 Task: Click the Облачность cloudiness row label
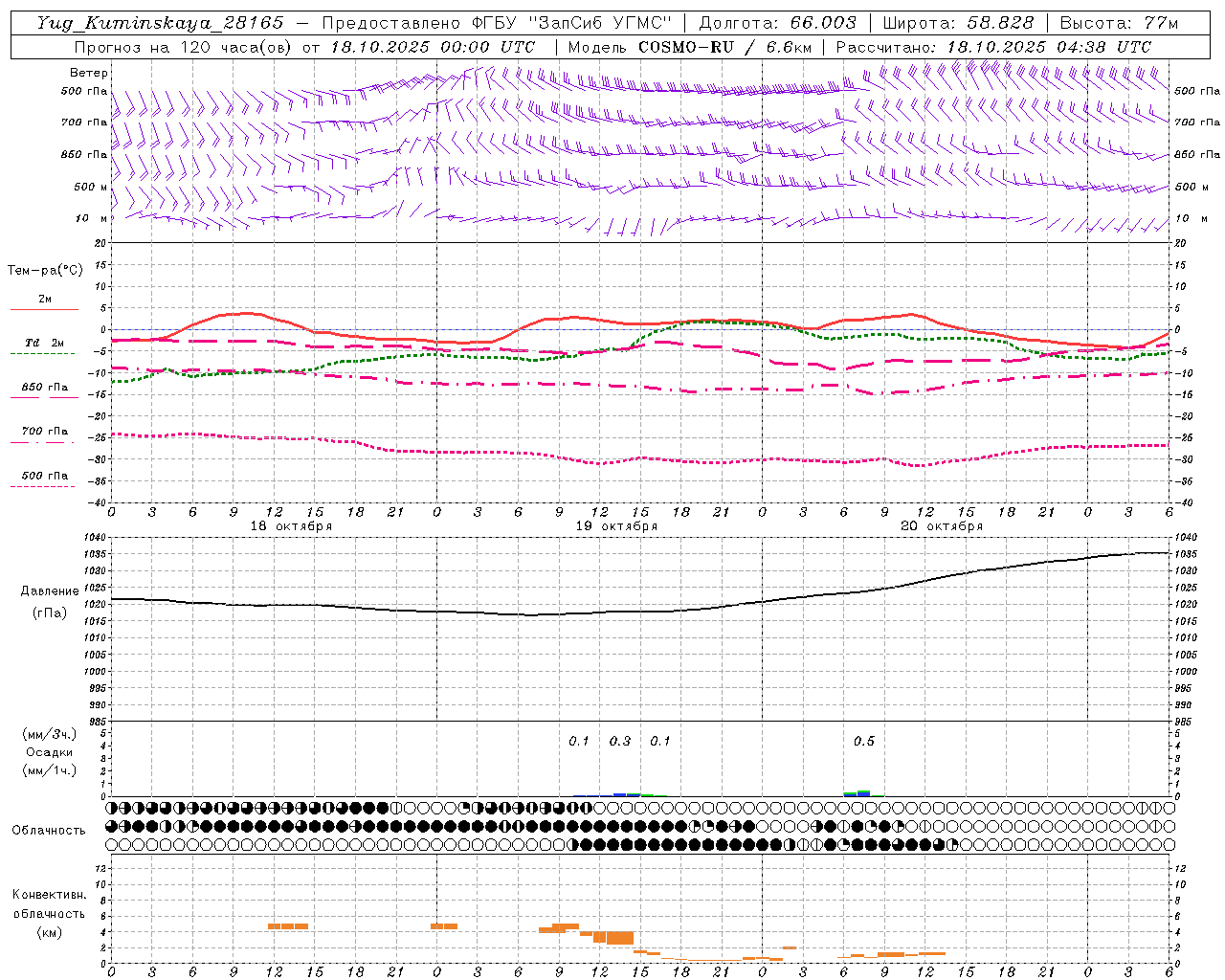click(x=49, y=830)
